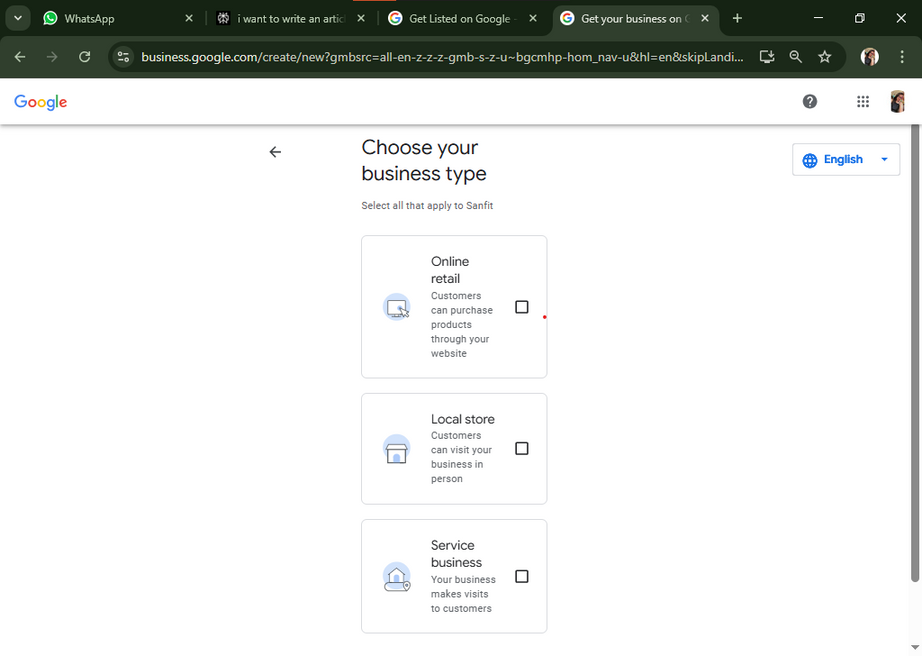Enable the Service business checkbox
The image size is (922, 656).
tap(522, 576)
